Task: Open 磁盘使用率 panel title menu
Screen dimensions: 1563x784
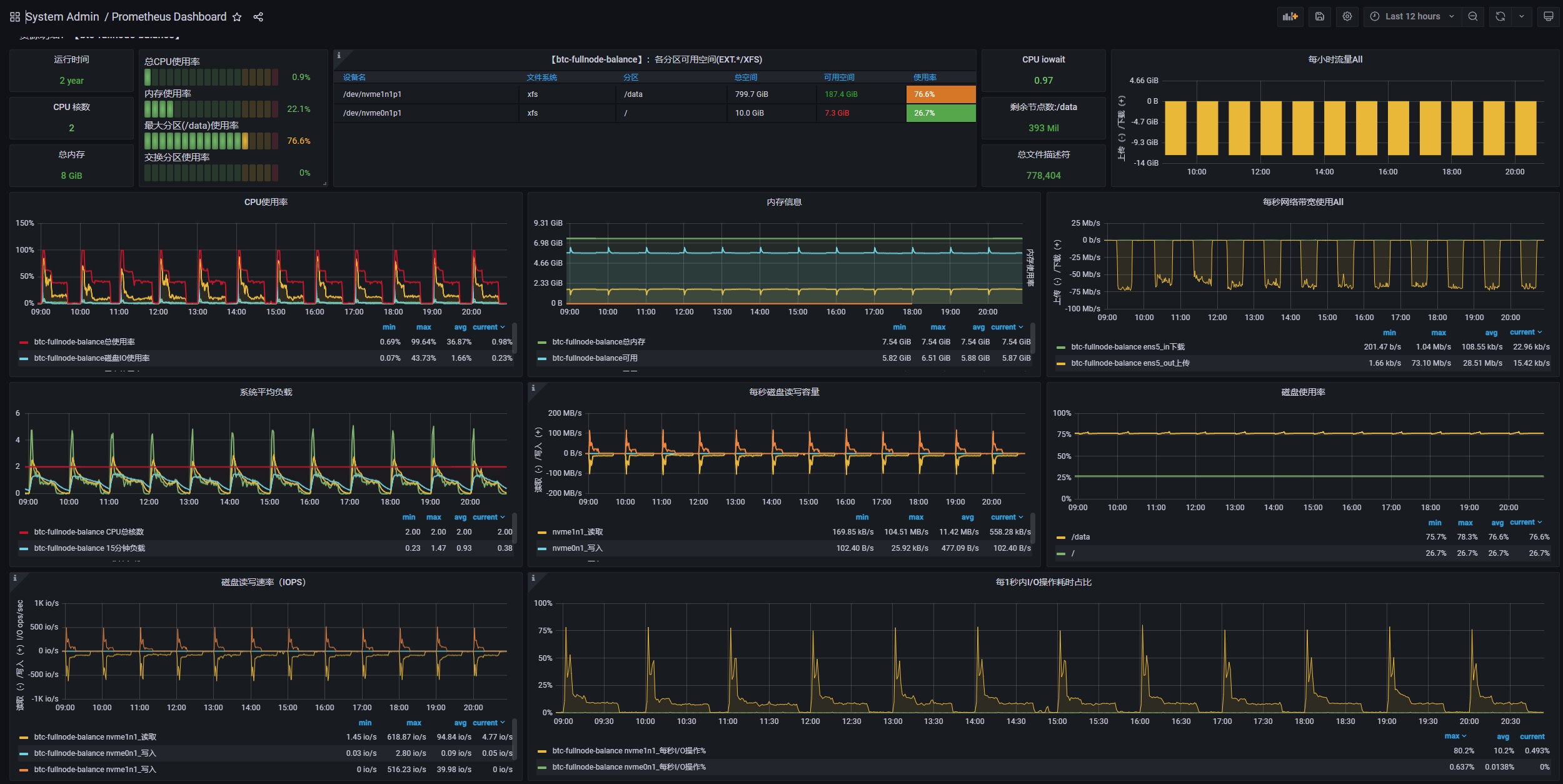Action: (x=1303, y=392)
